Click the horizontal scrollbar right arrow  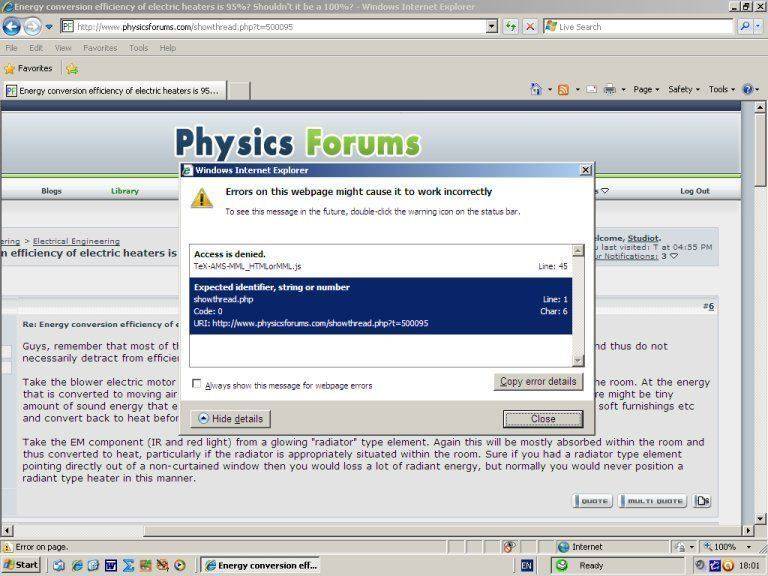tap(748, 530)
